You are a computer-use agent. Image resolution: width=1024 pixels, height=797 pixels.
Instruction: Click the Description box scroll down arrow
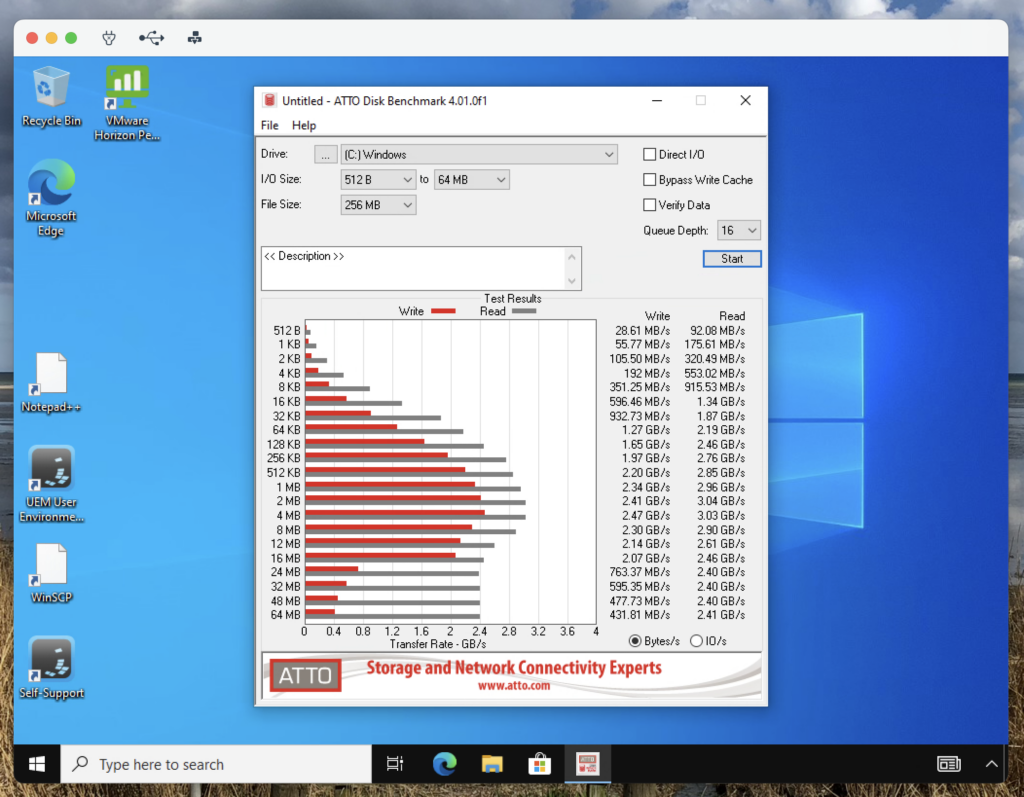pos(572,281)
